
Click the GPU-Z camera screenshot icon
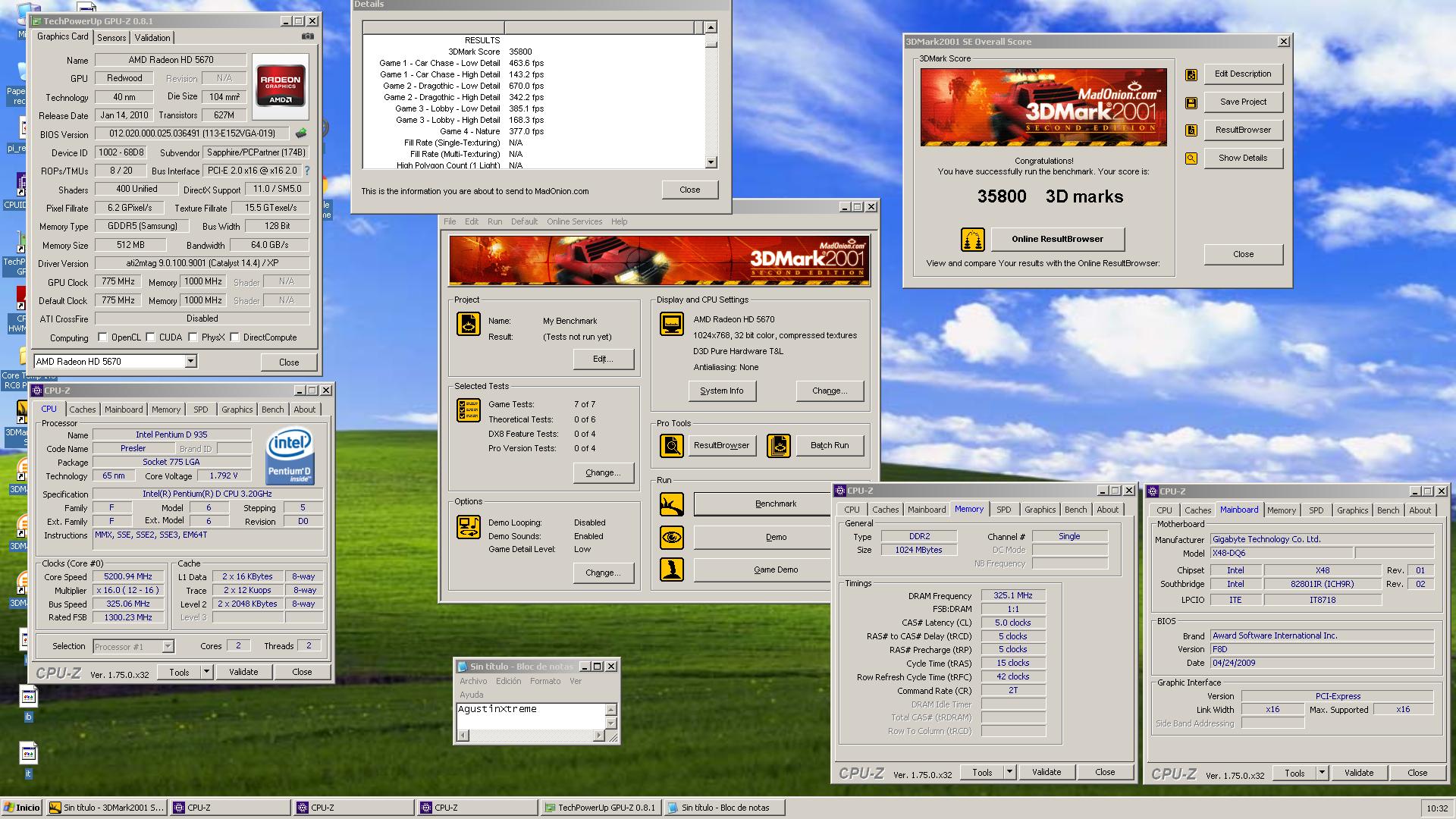click(x=307, y=36)
